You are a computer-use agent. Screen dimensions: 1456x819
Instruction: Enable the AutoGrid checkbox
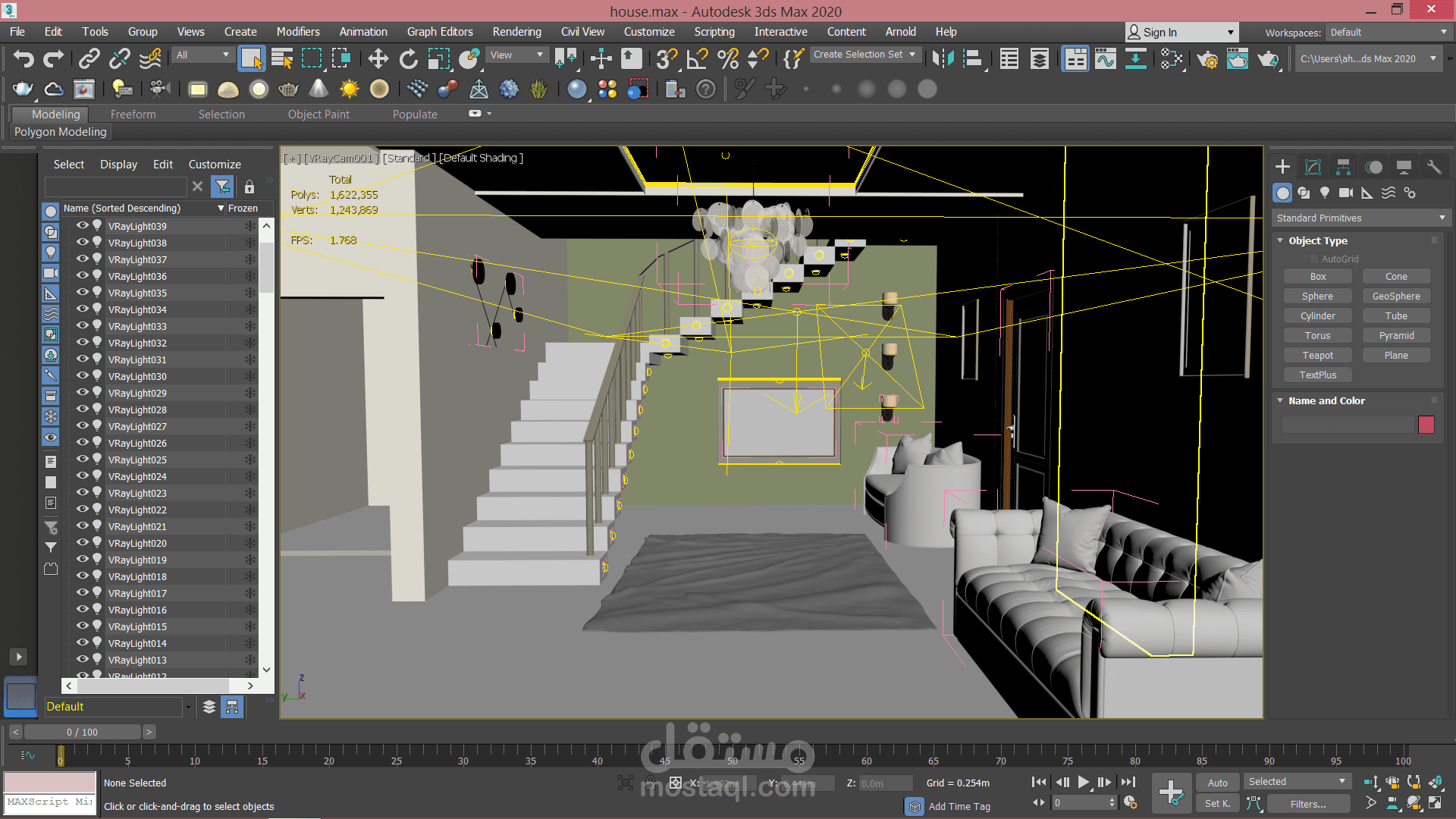tap(1314, 259)
